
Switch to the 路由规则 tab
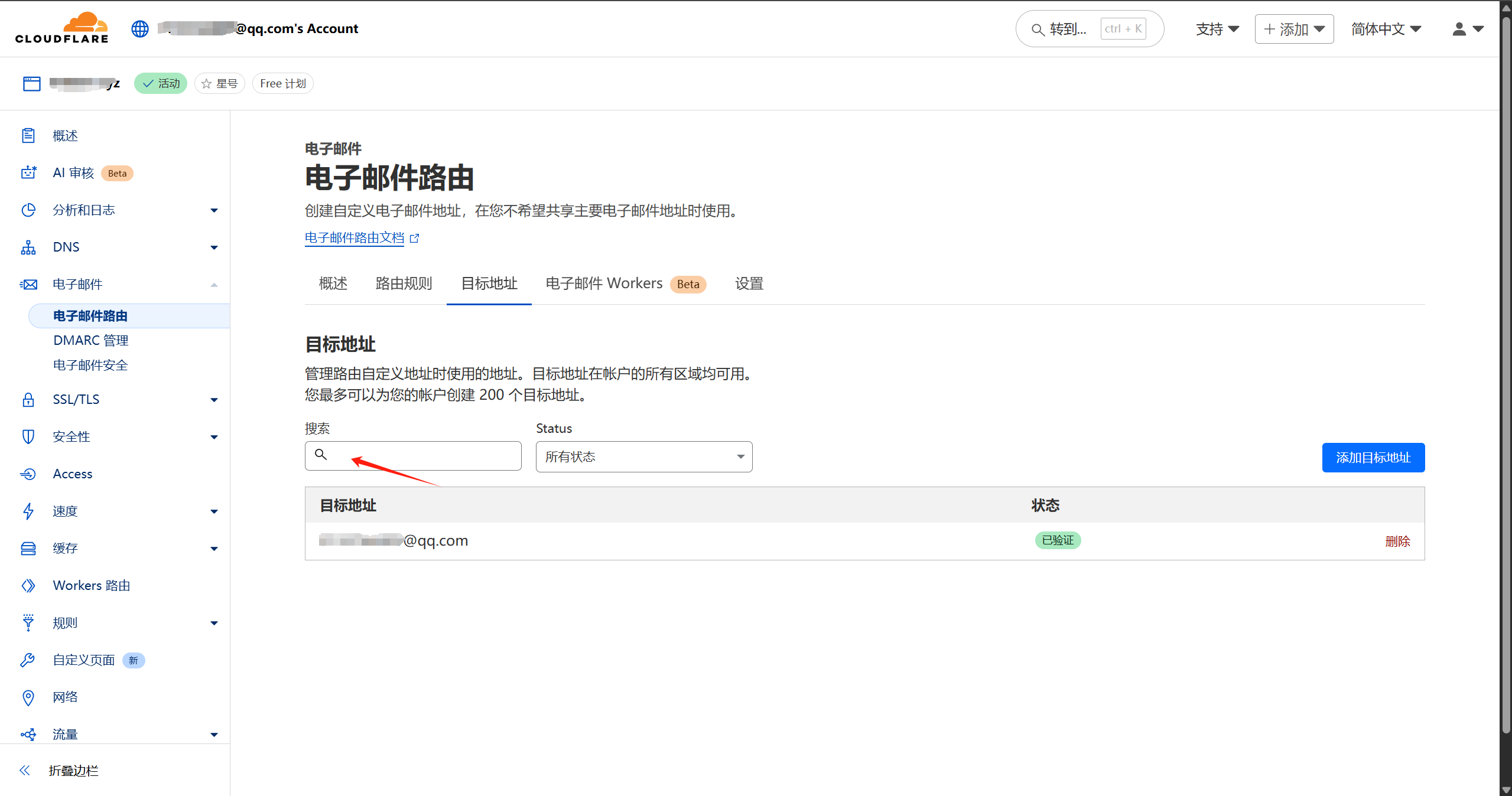[x=404, y=284]
